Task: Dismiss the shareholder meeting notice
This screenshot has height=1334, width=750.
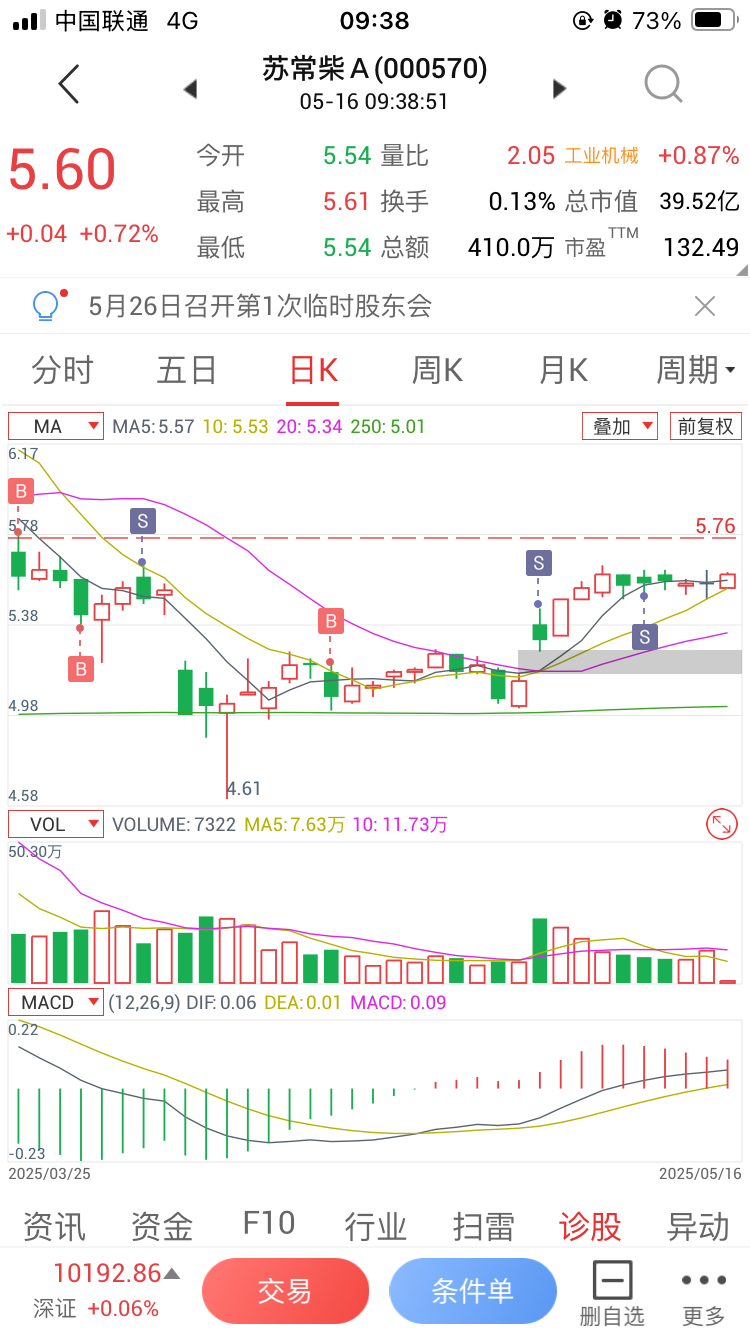Action: point(705,306)
